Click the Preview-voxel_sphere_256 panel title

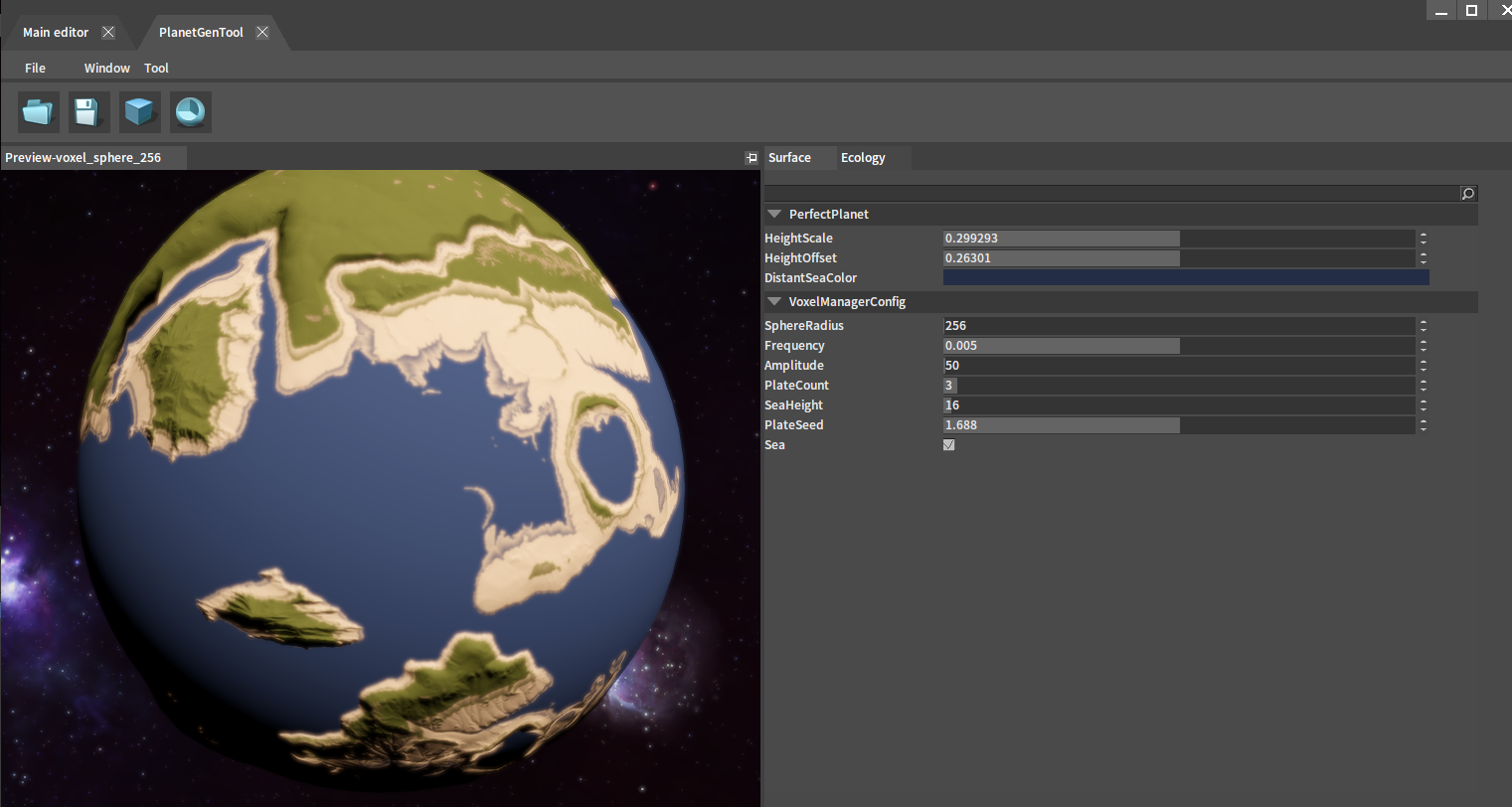84,158
